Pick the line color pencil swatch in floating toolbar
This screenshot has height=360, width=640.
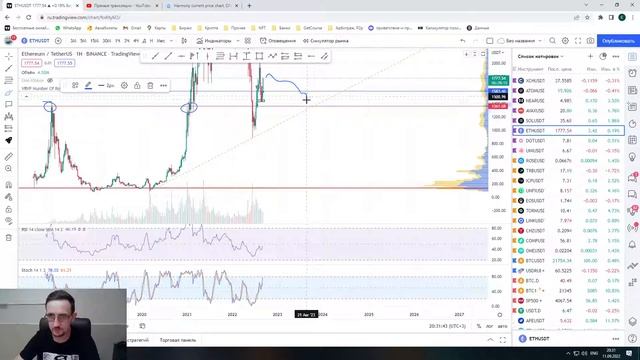click(x=88, y=85)
